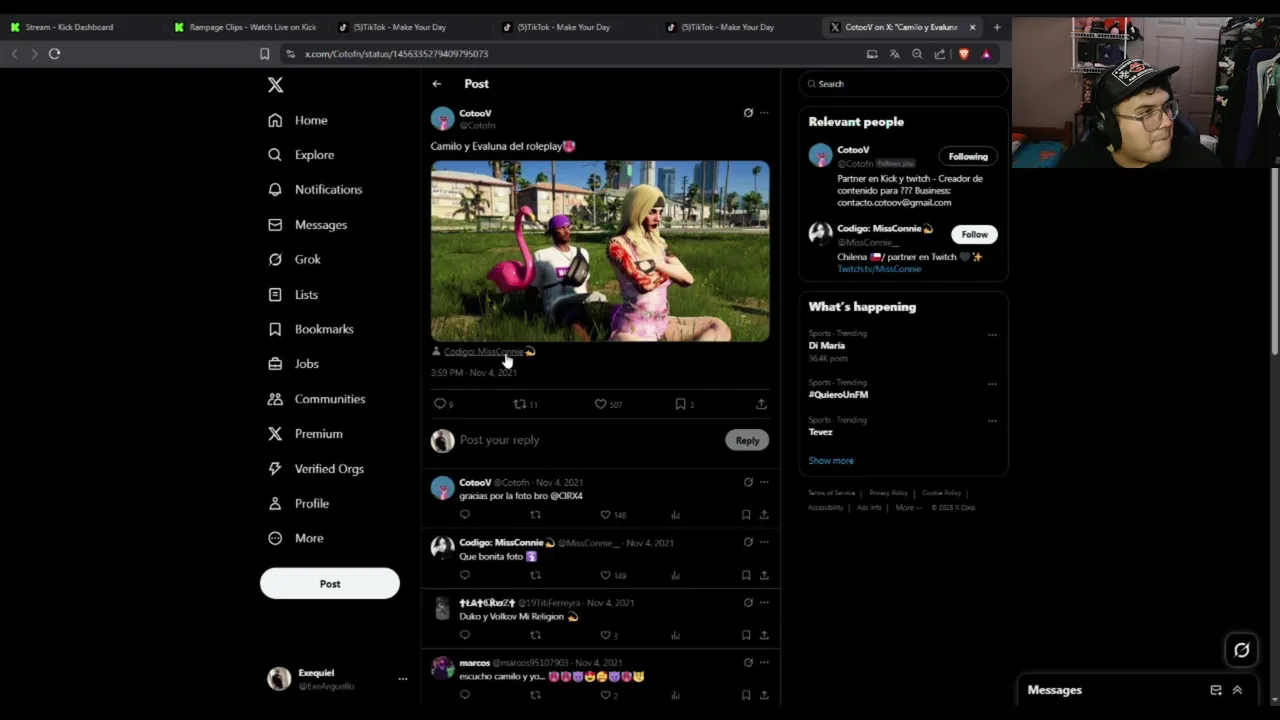Click the Communities people icon
1280x720 pixels.
coord(275,399)
